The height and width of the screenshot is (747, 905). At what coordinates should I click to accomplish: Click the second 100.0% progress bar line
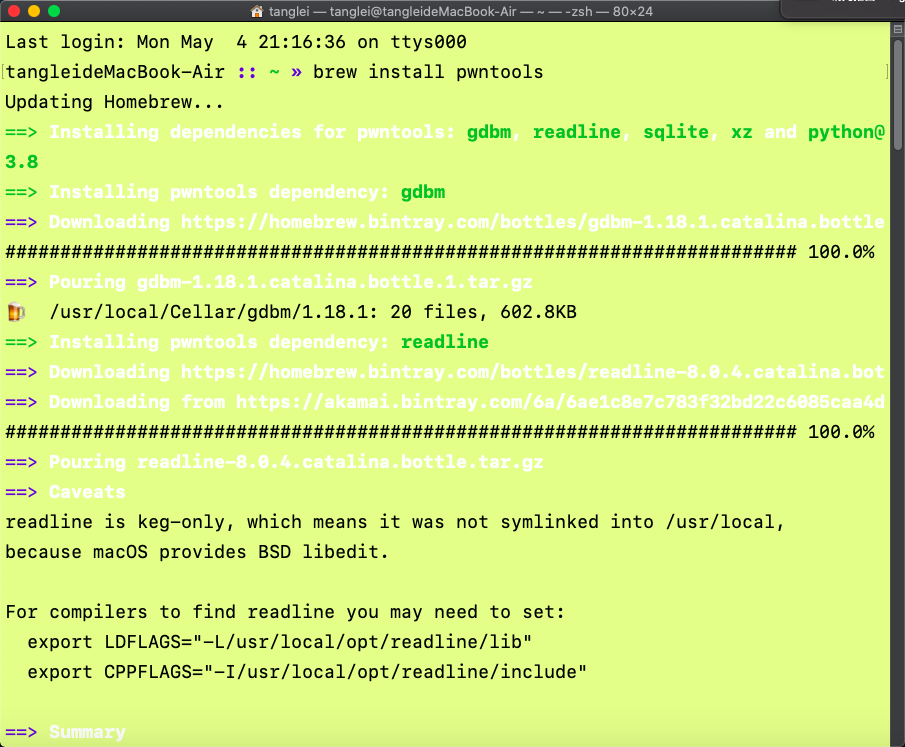point(440,432)
